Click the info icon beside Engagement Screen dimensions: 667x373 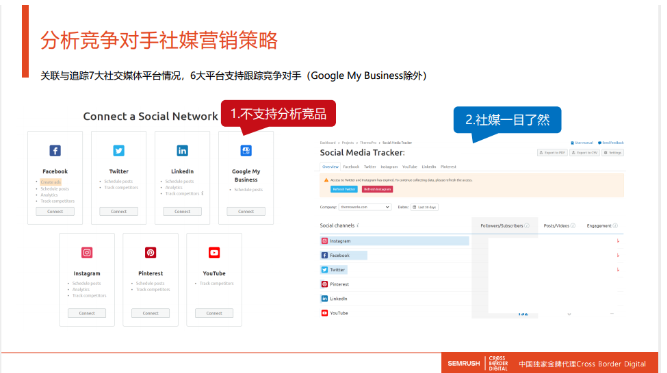[615, 226]
